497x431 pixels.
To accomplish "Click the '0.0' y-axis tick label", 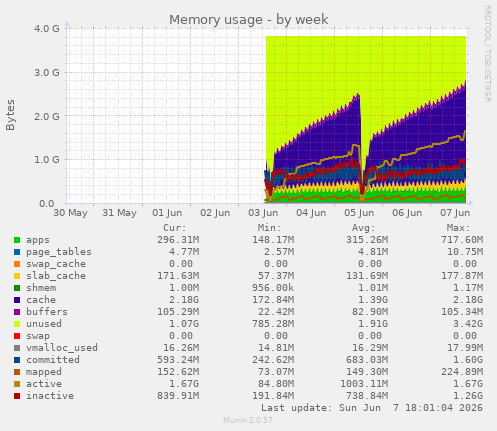I will point(47,203).
